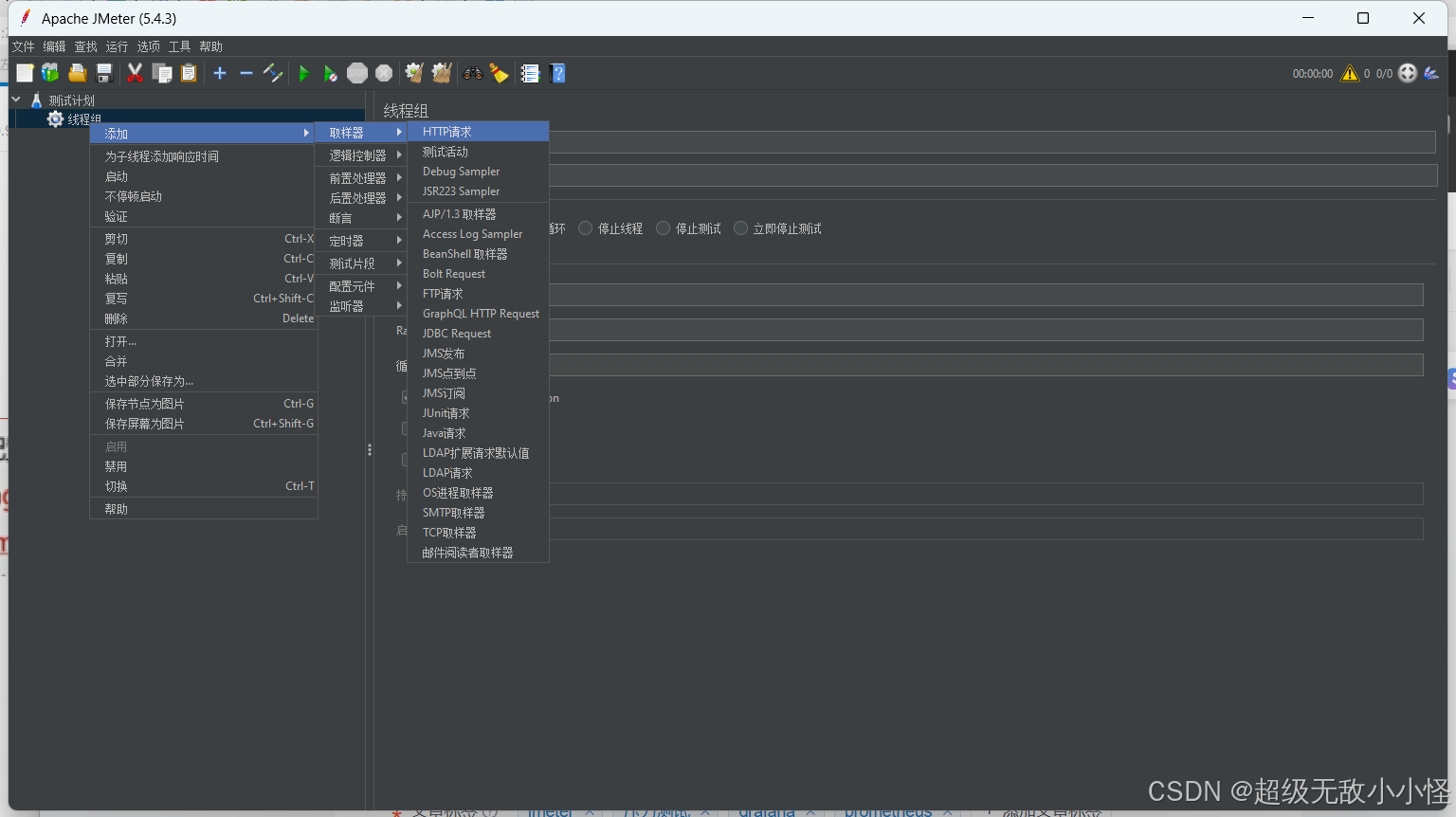Choose Debug Sampler menu entry

[479, 172]
